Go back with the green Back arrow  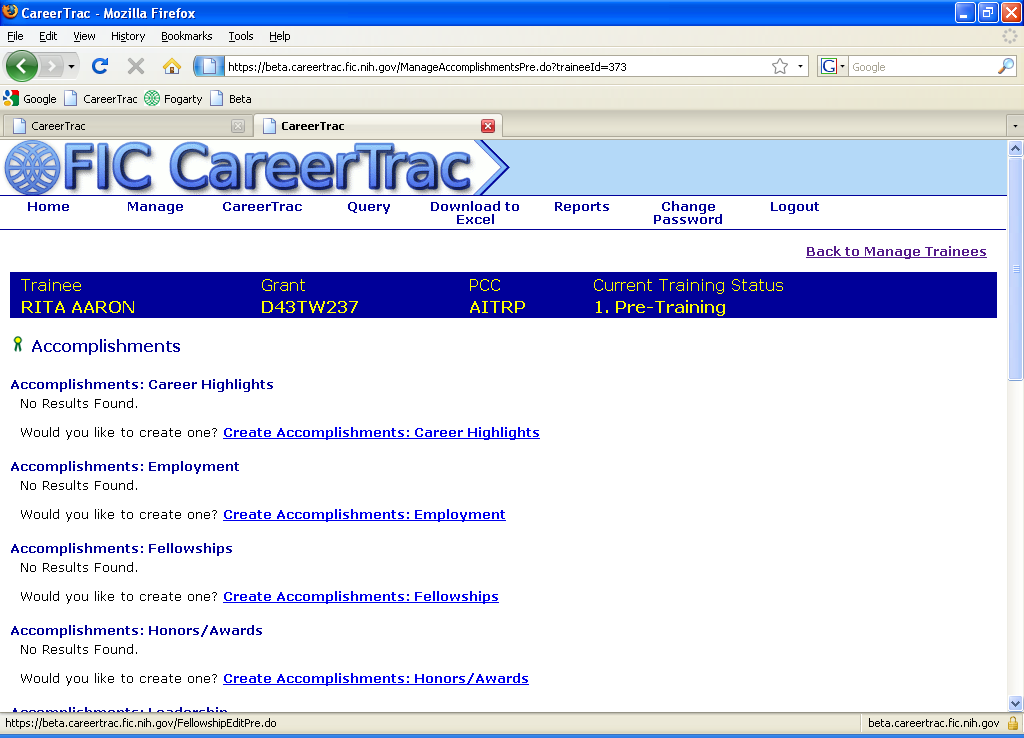(22, 66)
